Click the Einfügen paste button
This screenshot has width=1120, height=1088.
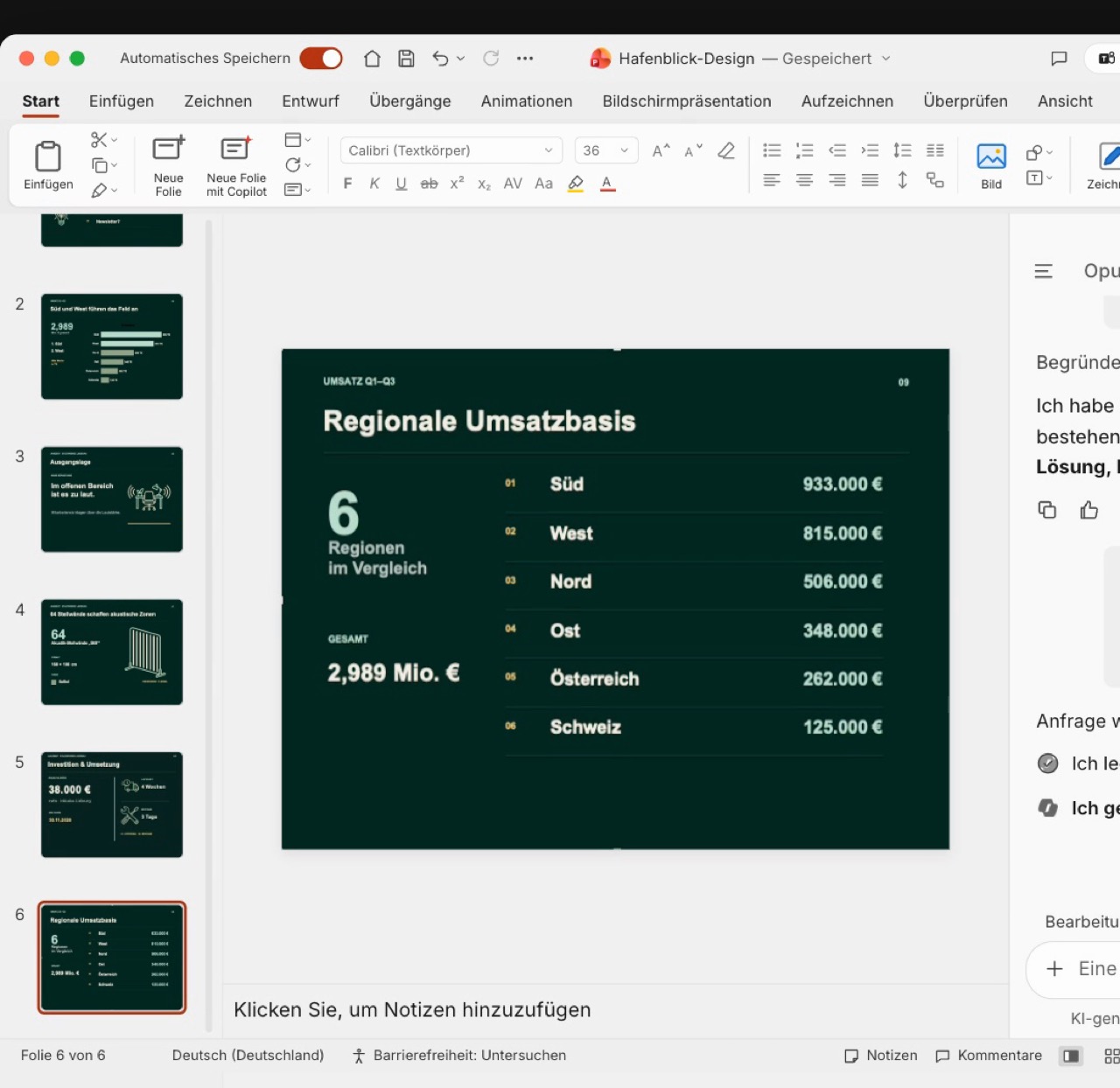(x=48, y=164)
